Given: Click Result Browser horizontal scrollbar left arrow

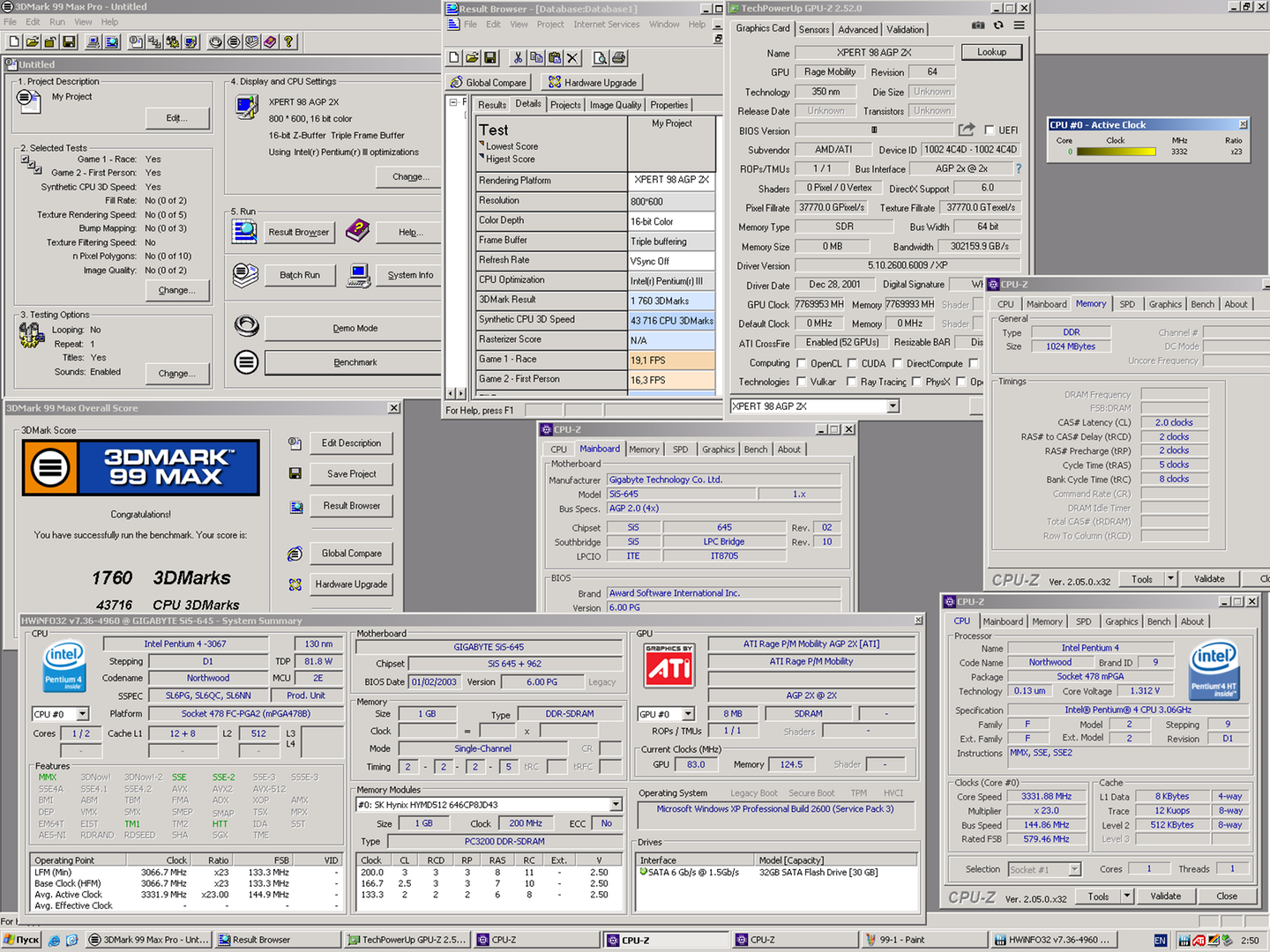Looking at the screenshot, I should (x=452, y=393).
